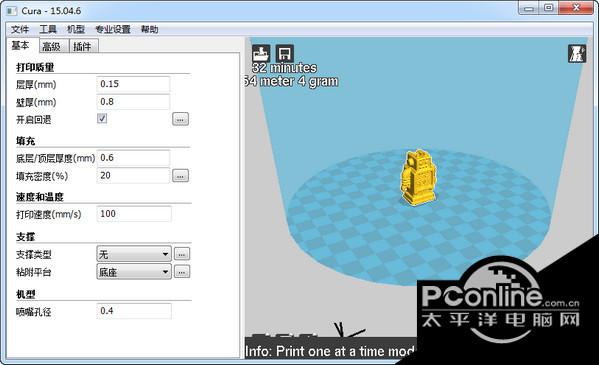Maximize the Cura window

click(549, 8)
